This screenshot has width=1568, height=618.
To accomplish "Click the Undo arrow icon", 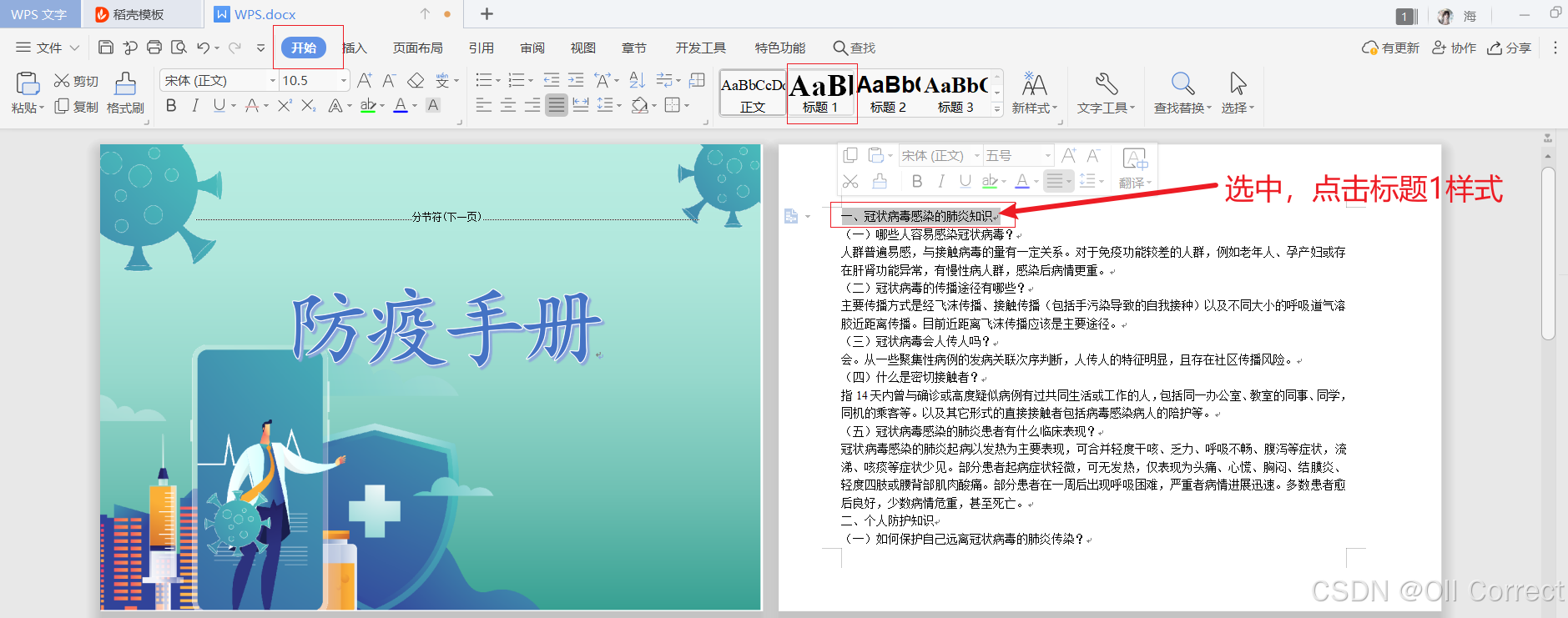I will point(203,48).
